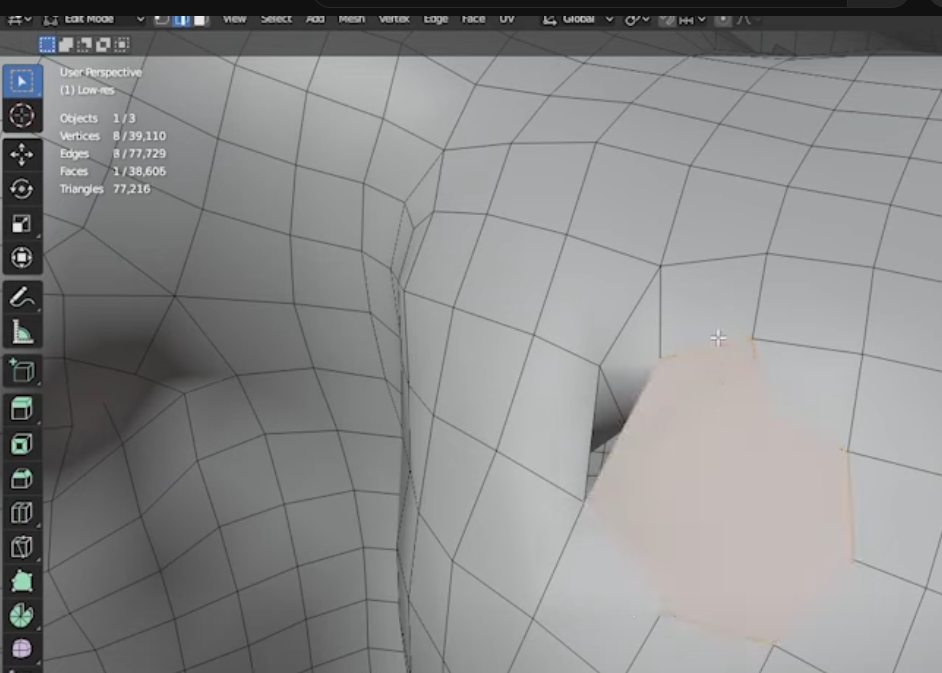
Task: Choose the Measure tool
Action: pos(21,332)
